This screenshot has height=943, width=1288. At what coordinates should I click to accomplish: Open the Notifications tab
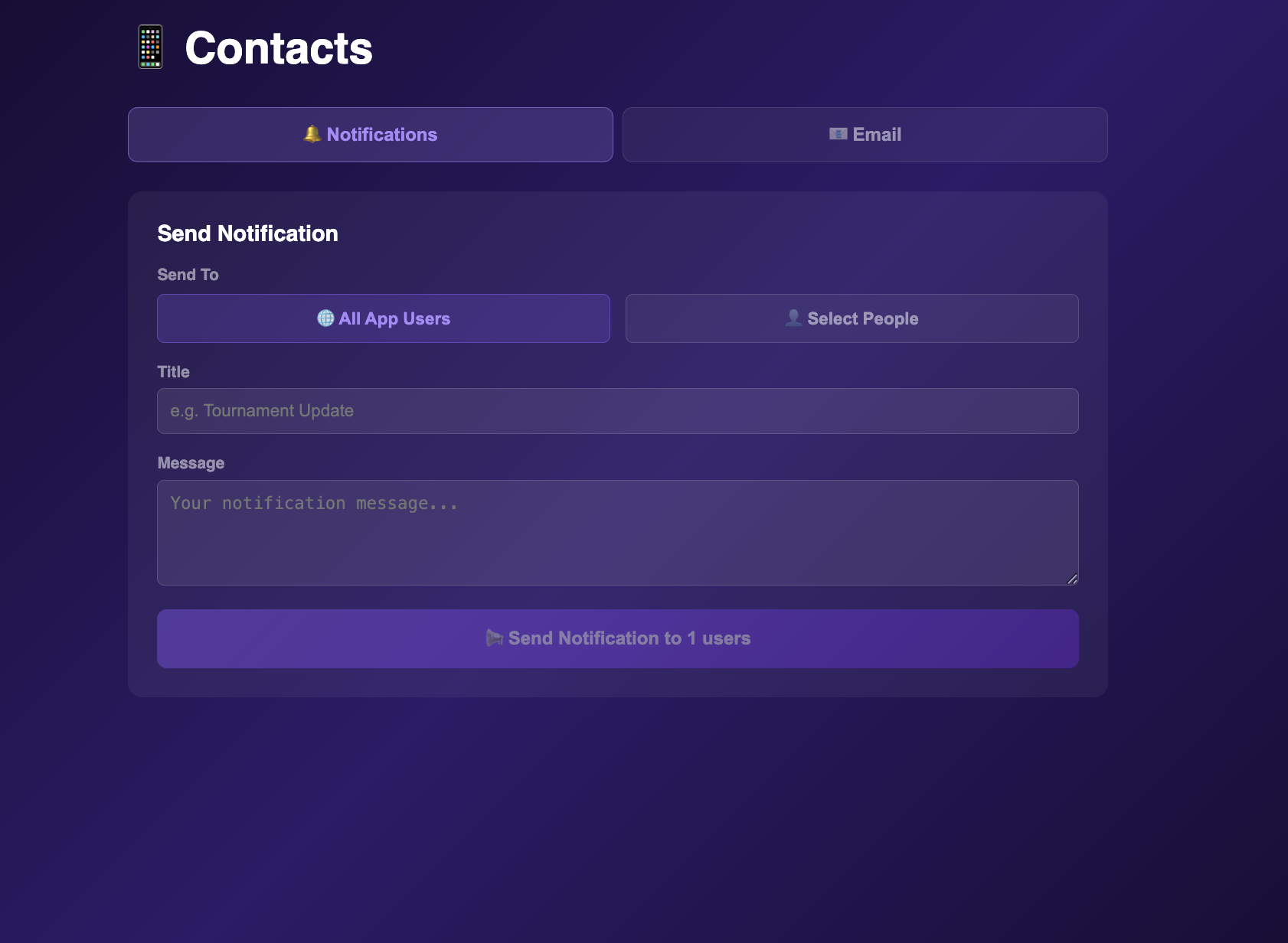pos(371,135)
